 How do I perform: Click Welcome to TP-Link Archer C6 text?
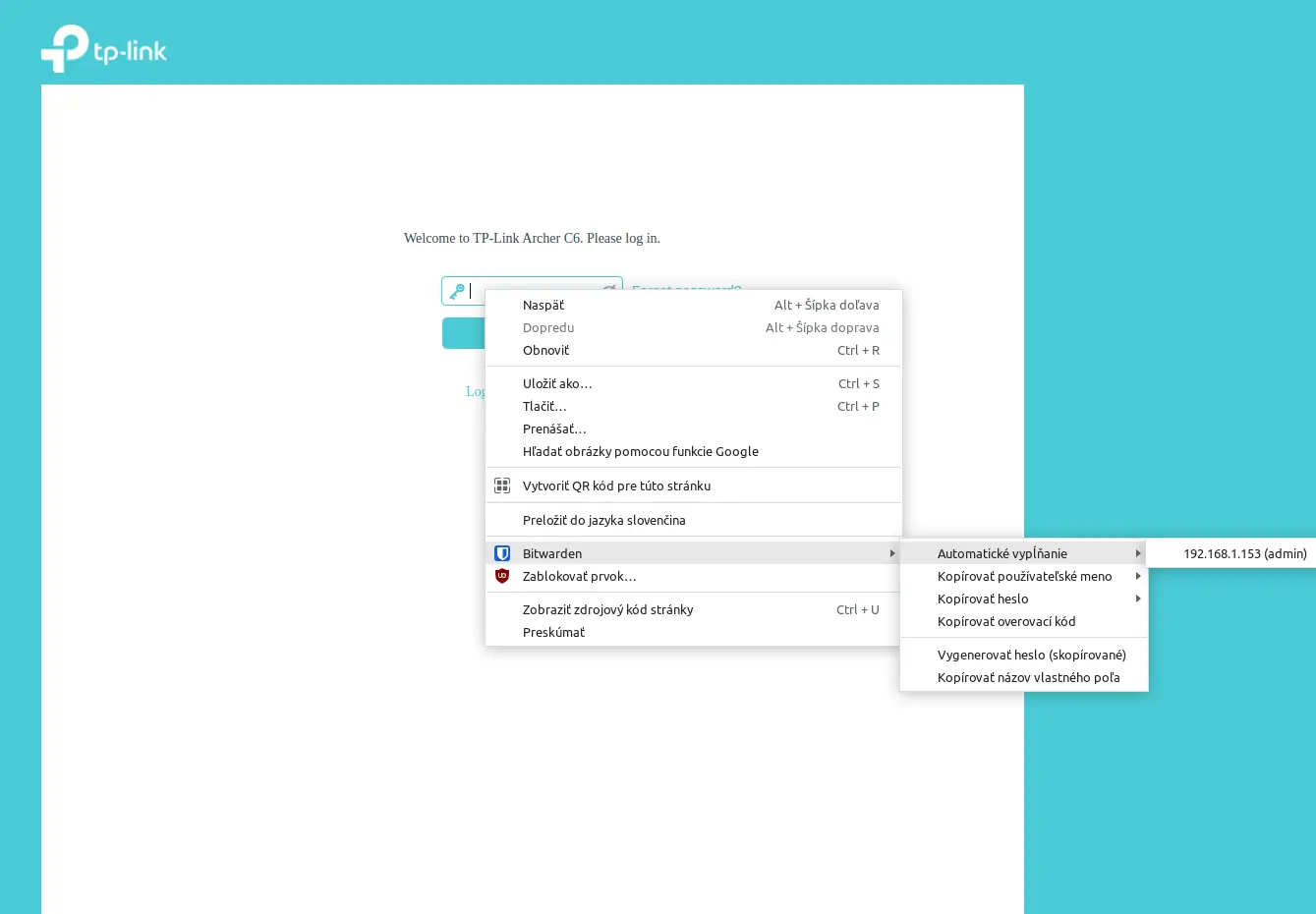pos(532,238)
